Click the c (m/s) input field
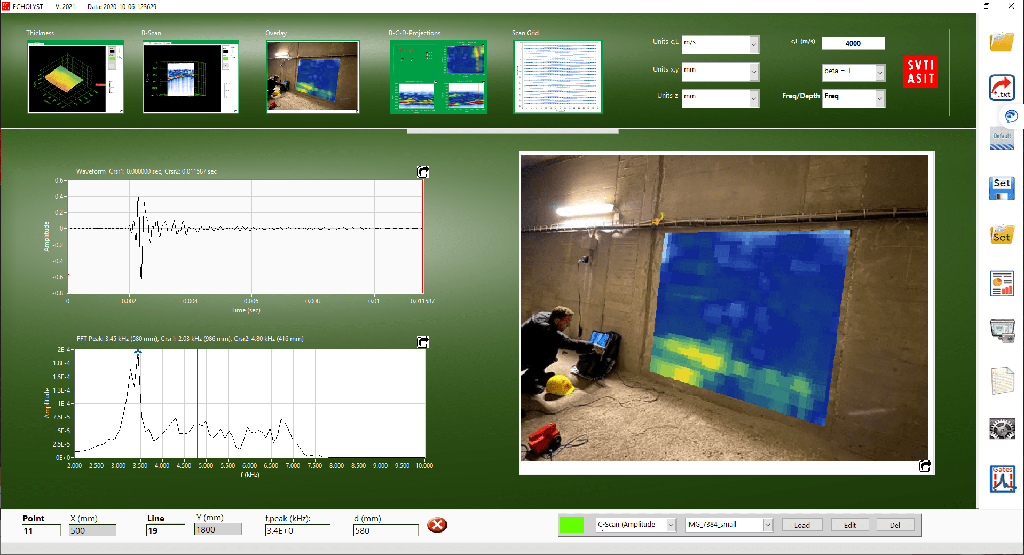 click(x=853, y=43)
